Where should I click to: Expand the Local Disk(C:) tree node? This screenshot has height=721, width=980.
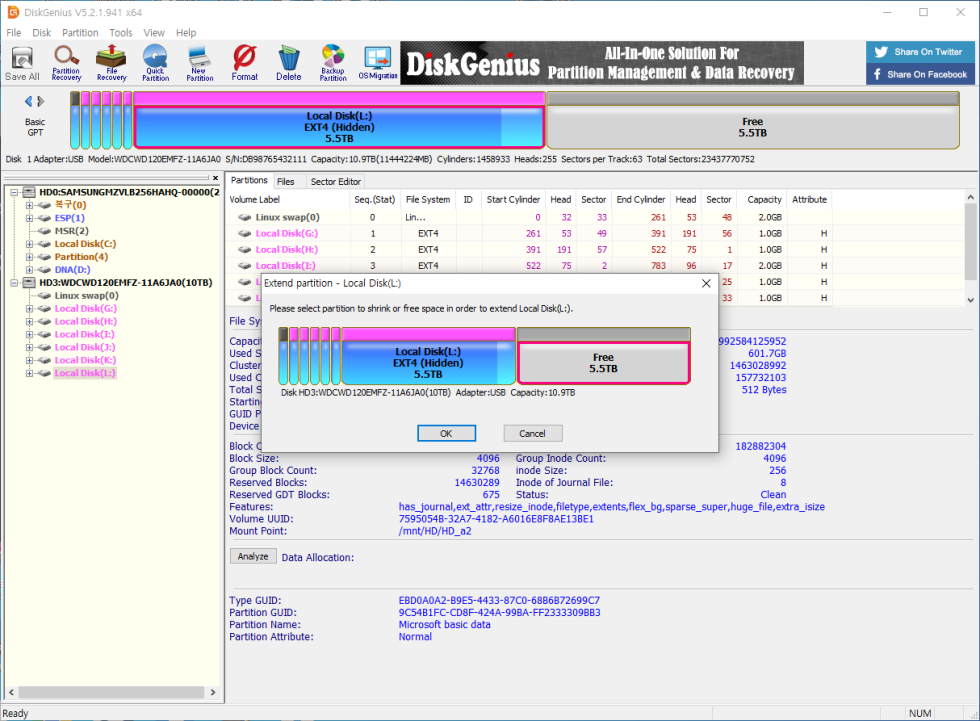[30, 244]
